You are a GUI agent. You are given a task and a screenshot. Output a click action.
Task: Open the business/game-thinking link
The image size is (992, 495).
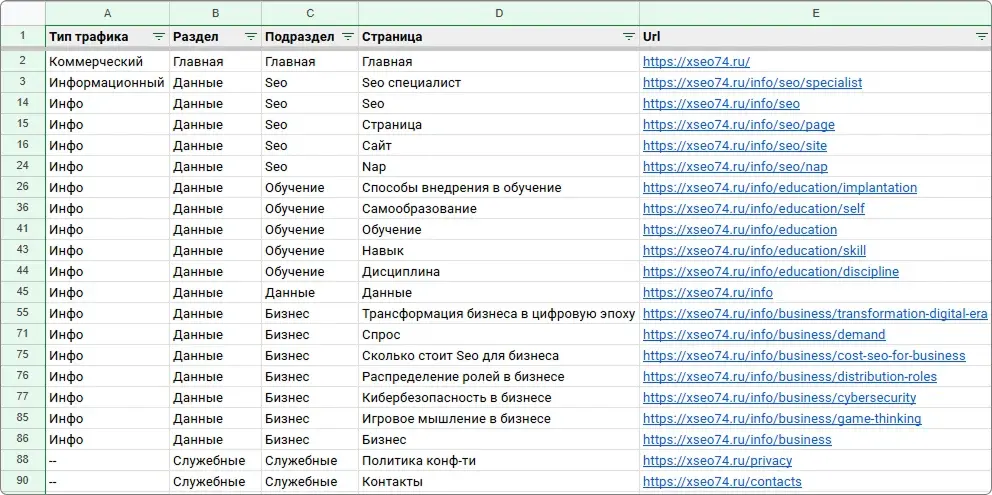coord(783,419)
